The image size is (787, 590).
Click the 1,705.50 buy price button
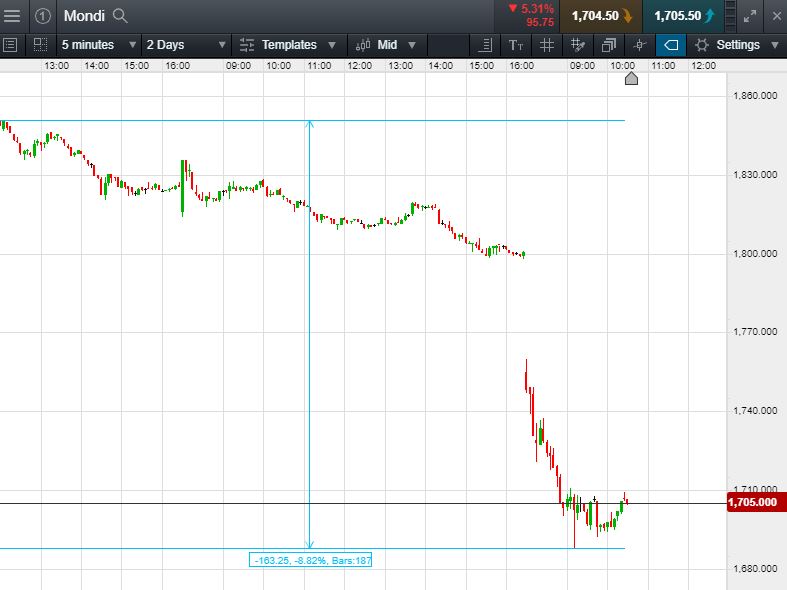click(x=683, y=16)
